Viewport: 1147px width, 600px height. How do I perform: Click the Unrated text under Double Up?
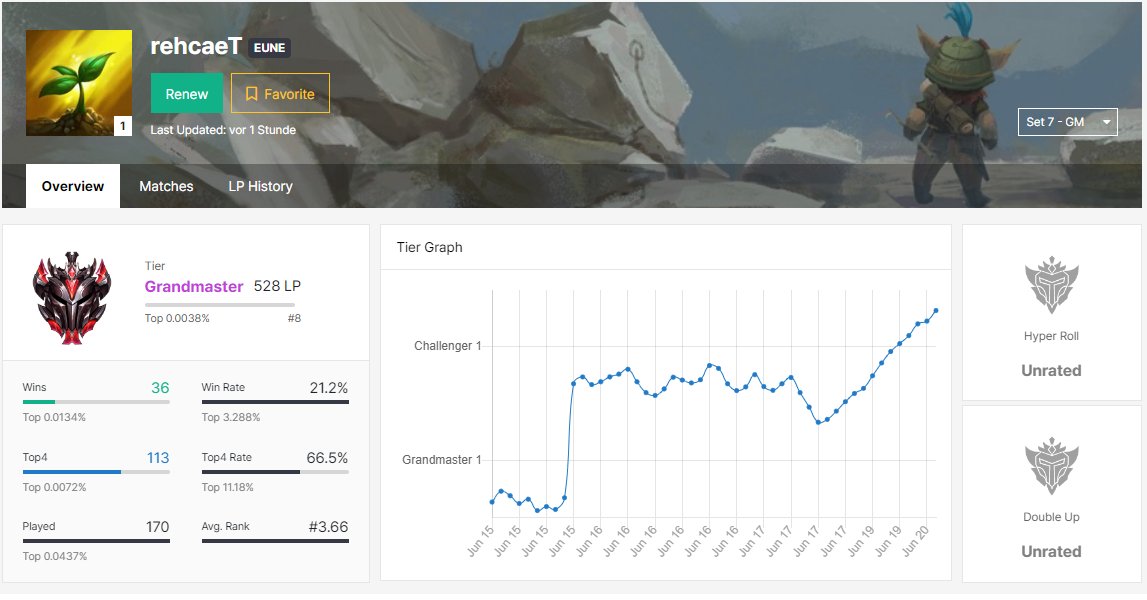click(x=1051, y=551)
